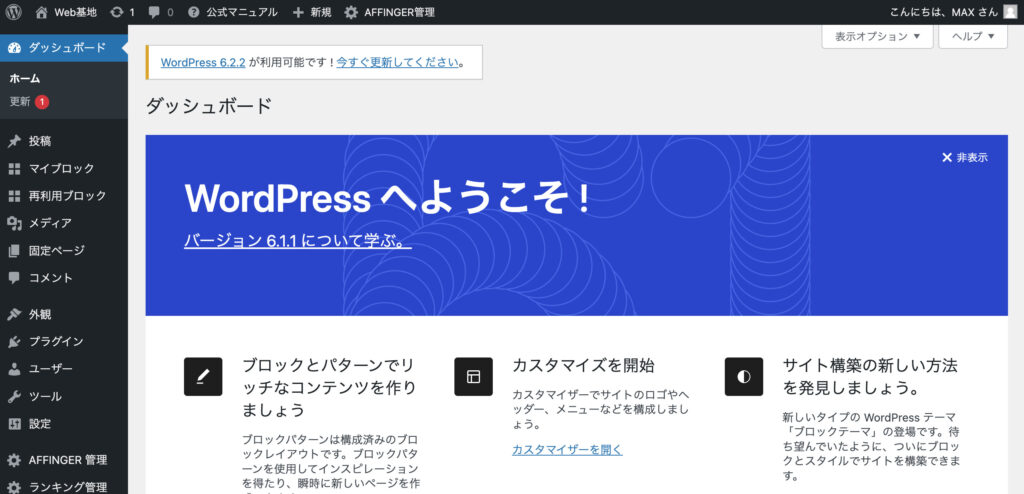This screenshot has width=1024, height=494.
Task: Open the updates icon in admin bar
Action: [x=118, y=12]
